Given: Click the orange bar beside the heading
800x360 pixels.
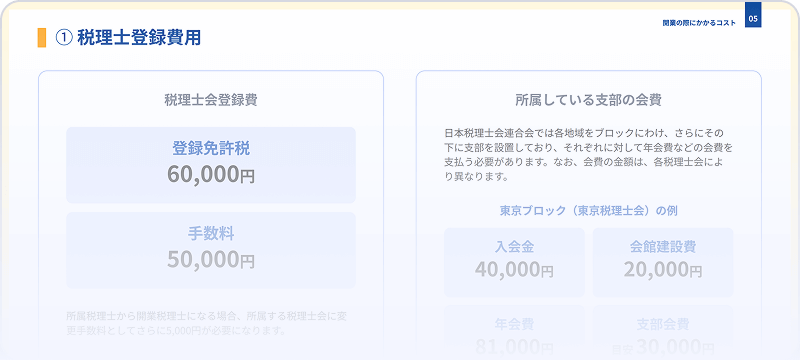Looking at the screenshot, I should click(41, 38).
